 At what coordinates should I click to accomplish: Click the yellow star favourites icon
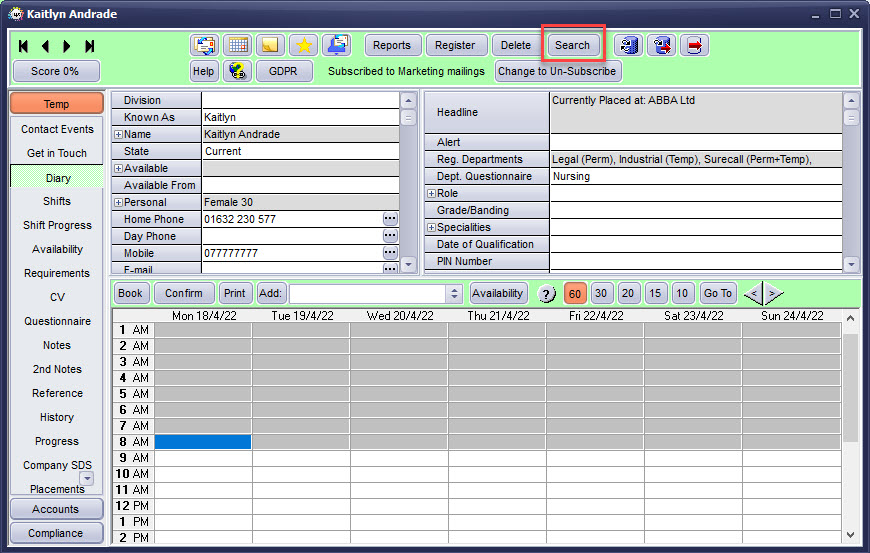[304, 45]
